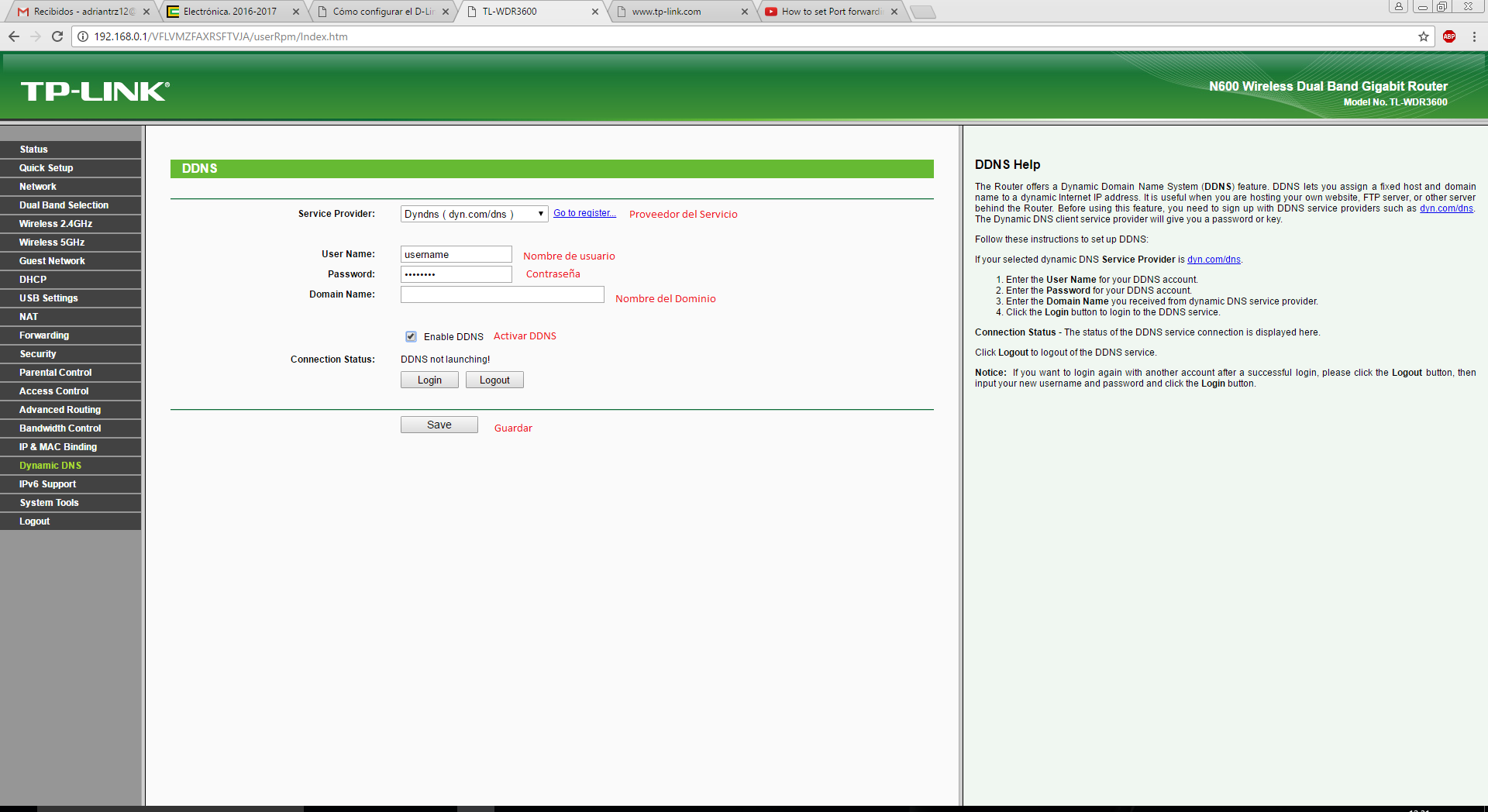The height and width of the screenshot is (812, 1488).
Task: Switch to How to set Port forwarding tab
Action: click(832, 12)
